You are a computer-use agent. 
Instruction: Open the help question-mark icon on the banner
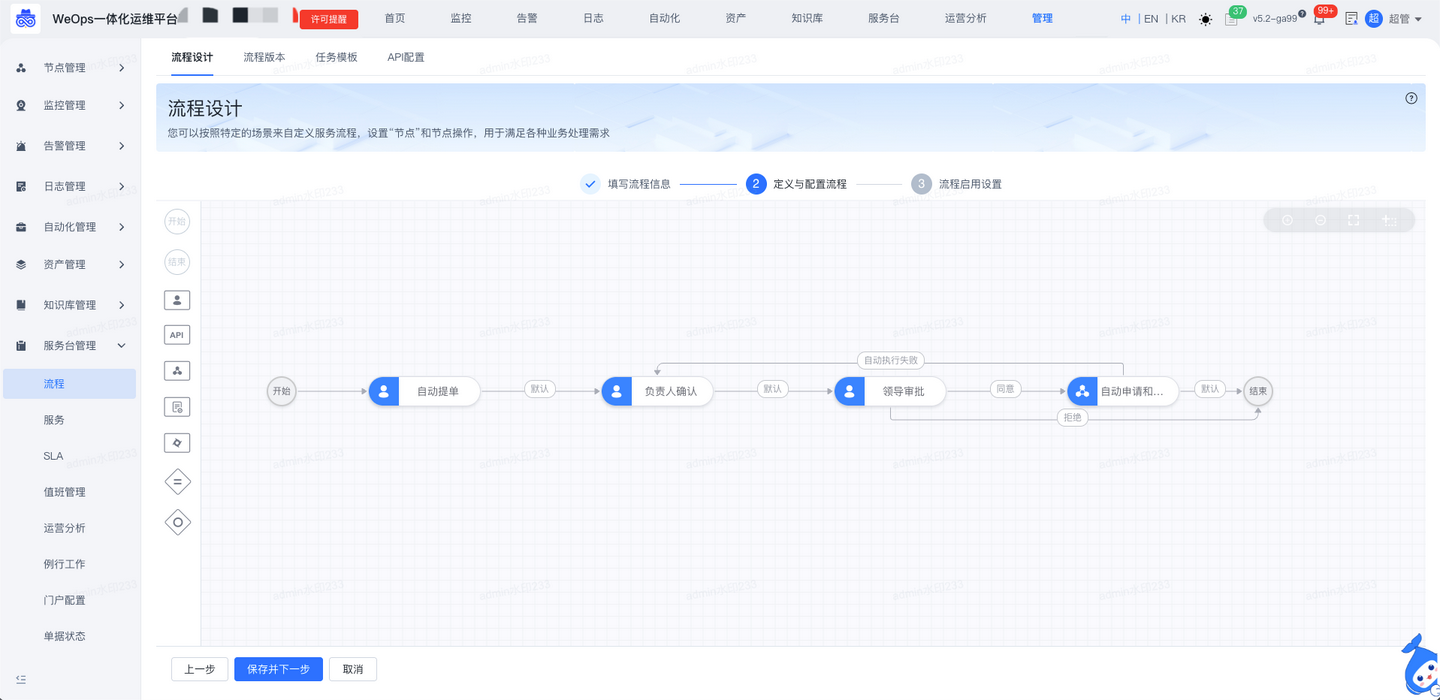pyautogui.click(x=1411, y=98)
